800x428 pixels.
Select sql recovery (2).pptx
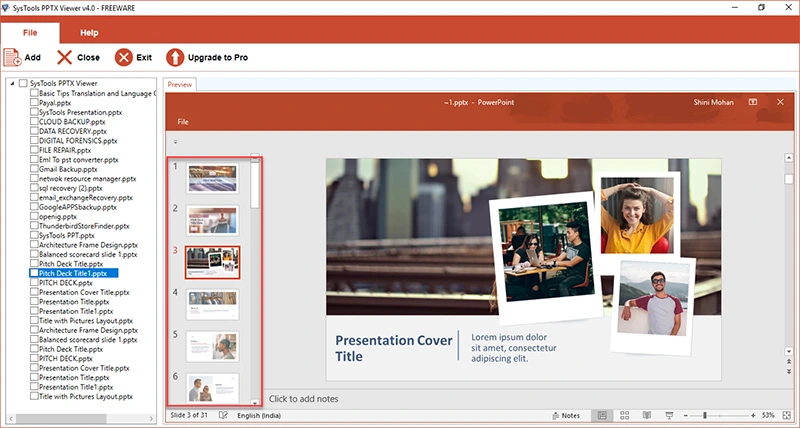pyautogui.click(x=70, y=188)
